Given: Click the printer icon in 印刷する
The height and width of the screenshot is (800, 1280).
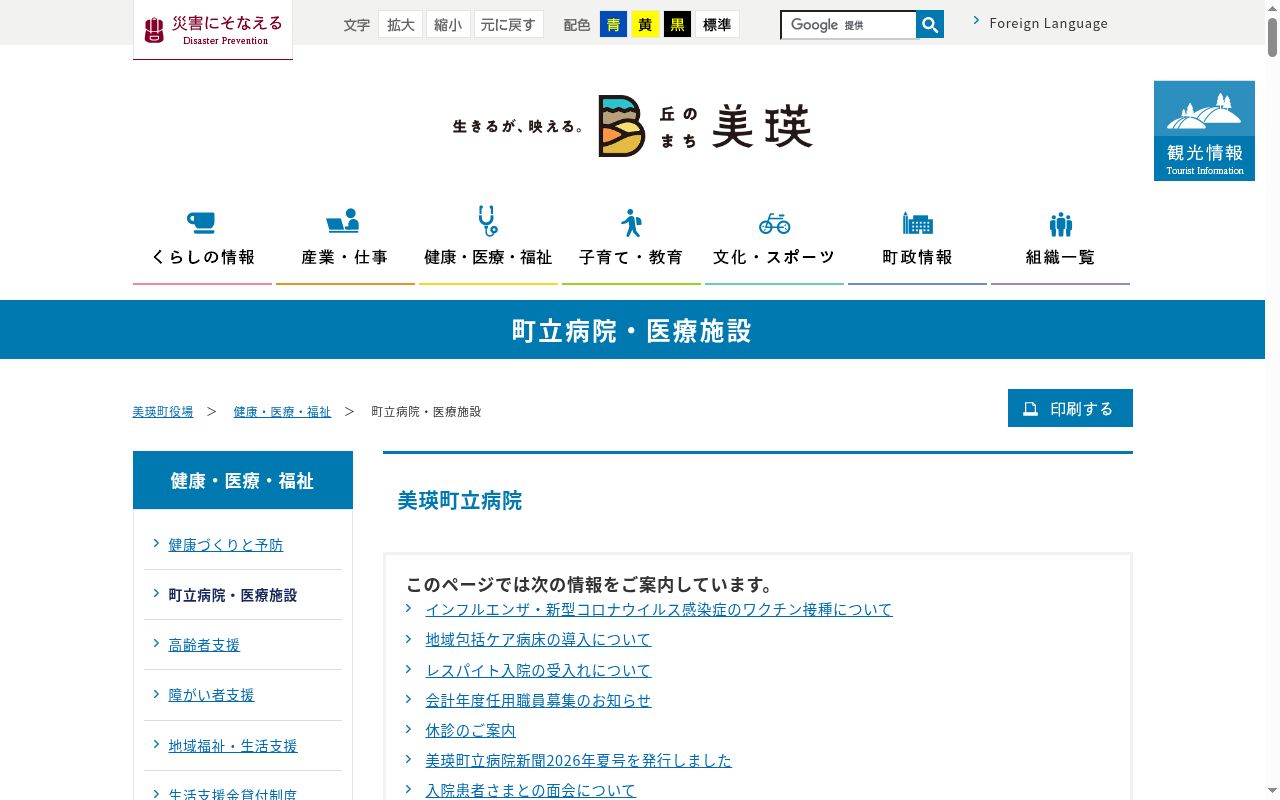Looking at the screenshot, I should click(x=1030, y=409).
